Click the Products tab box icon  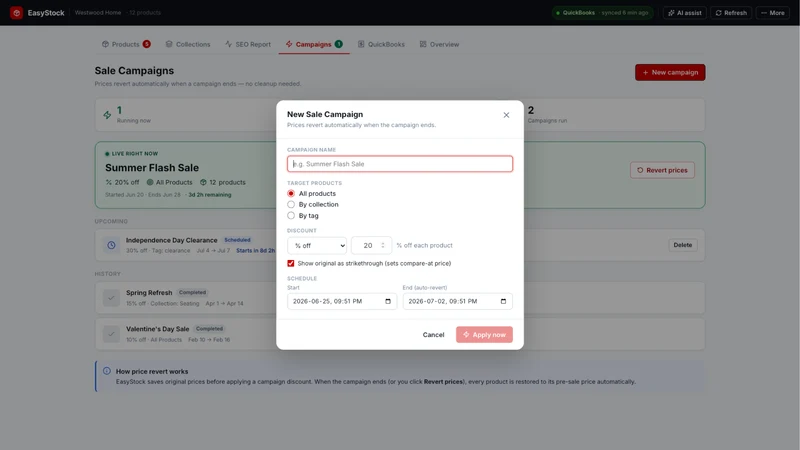point(105,44)
